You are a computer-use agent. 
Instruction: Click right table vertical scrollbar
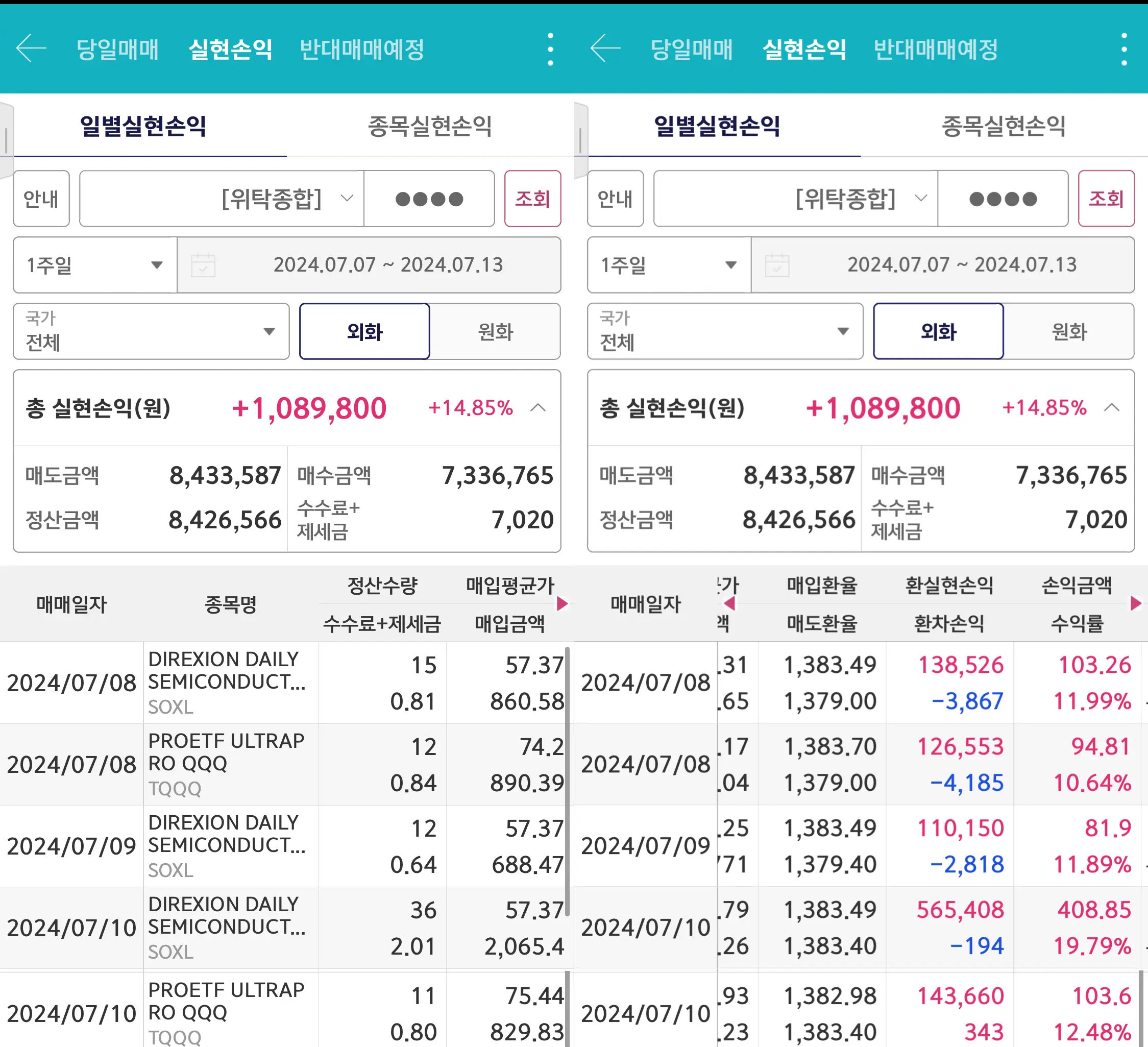tap(1142, 1008)
